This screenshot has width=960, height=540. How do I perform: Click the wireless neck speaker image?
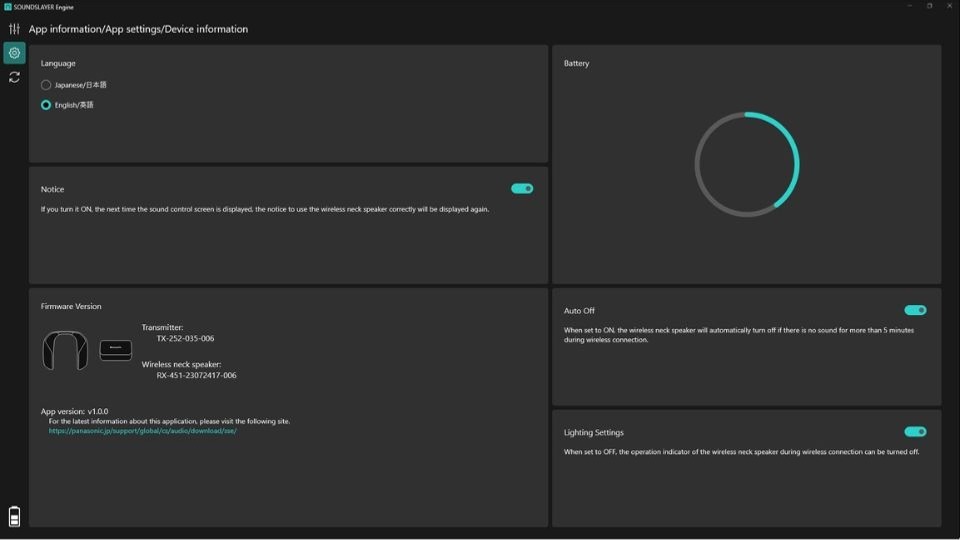click(x=65, y=350)
